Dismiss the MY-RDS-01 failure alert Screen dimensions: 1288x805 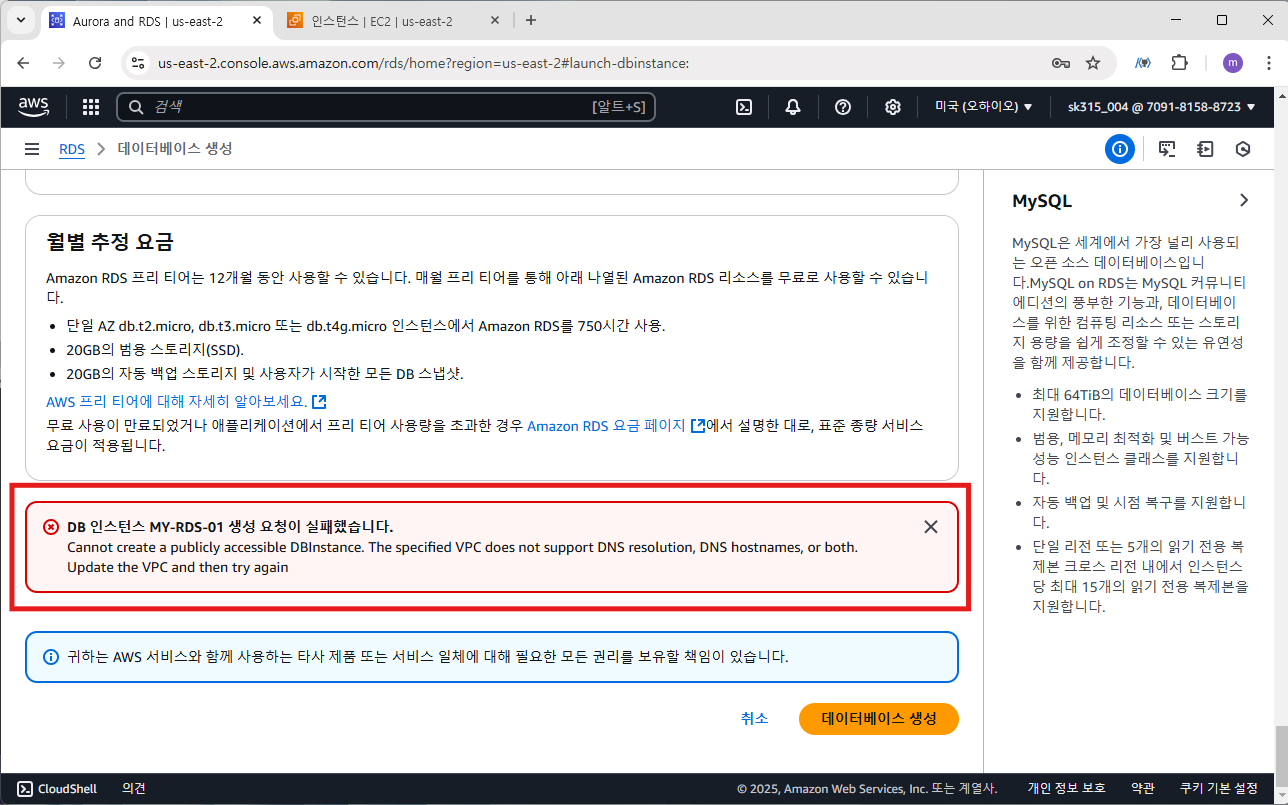(x=931, y=527)
